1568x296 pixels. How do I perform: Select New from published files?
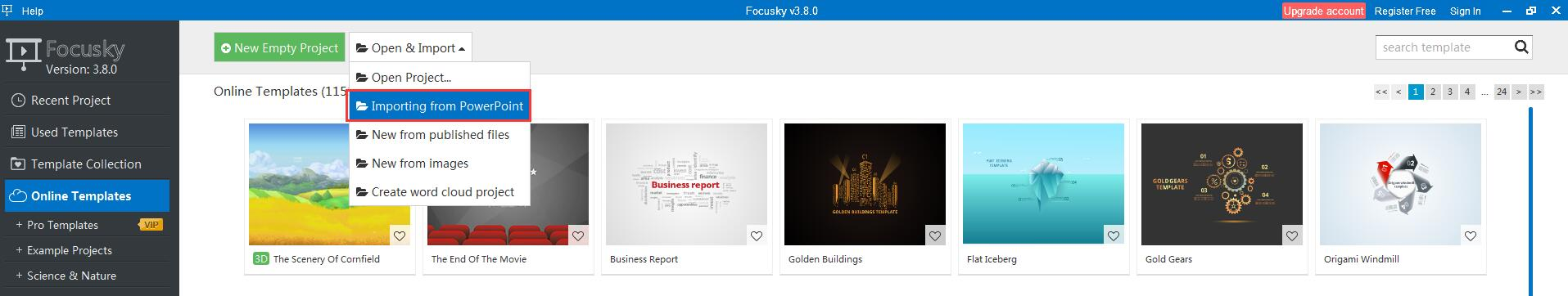[x=440, y=135]
